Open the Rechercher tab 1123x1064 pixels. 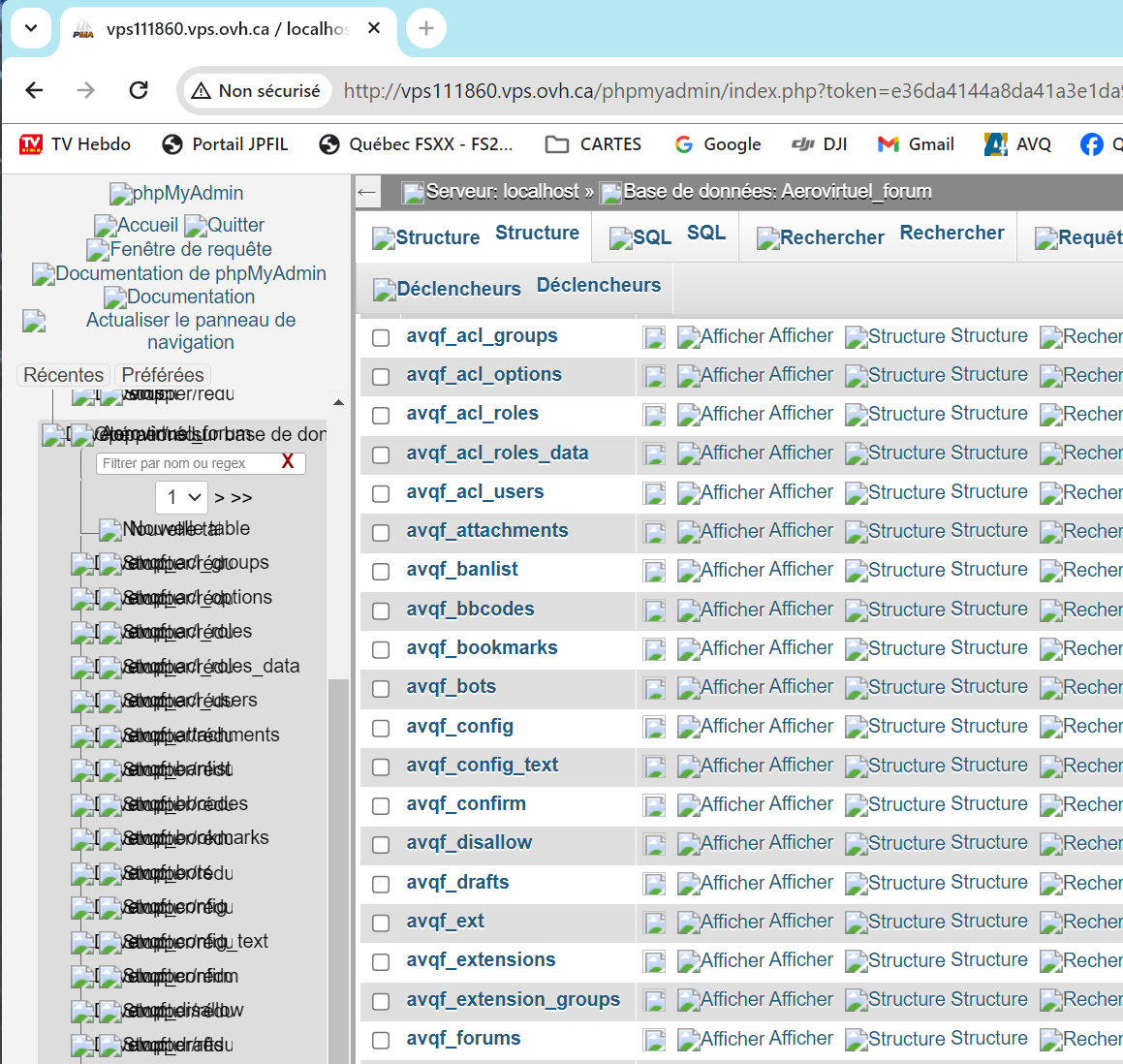[x=880, y=235]
